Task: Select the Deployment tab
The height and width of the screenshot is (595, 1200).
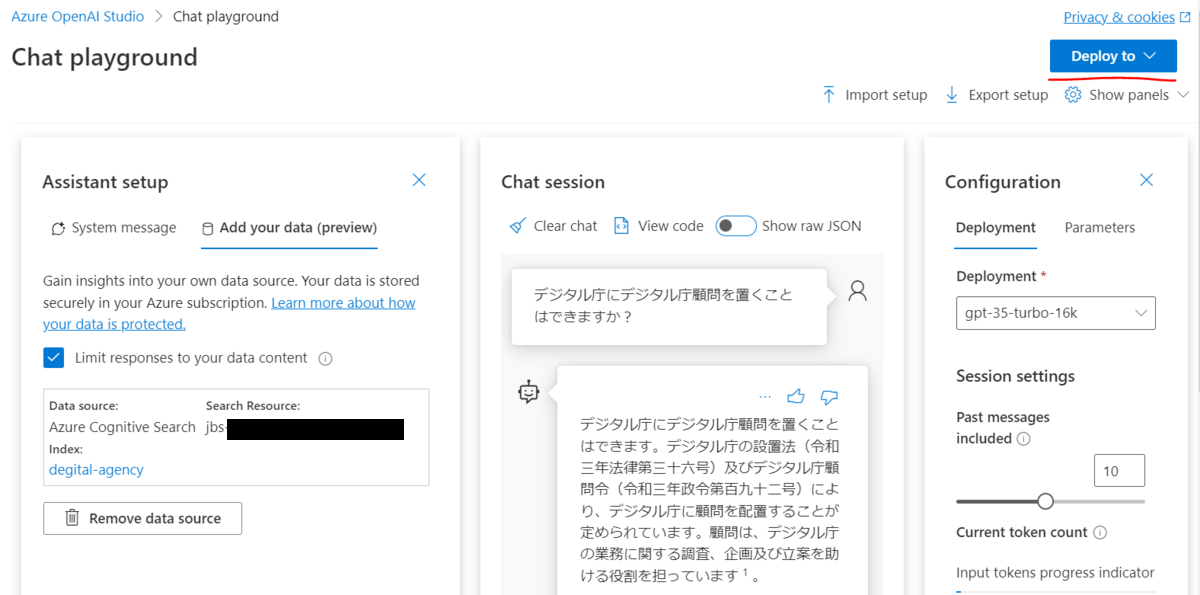Action: click(x=996, y=228)
